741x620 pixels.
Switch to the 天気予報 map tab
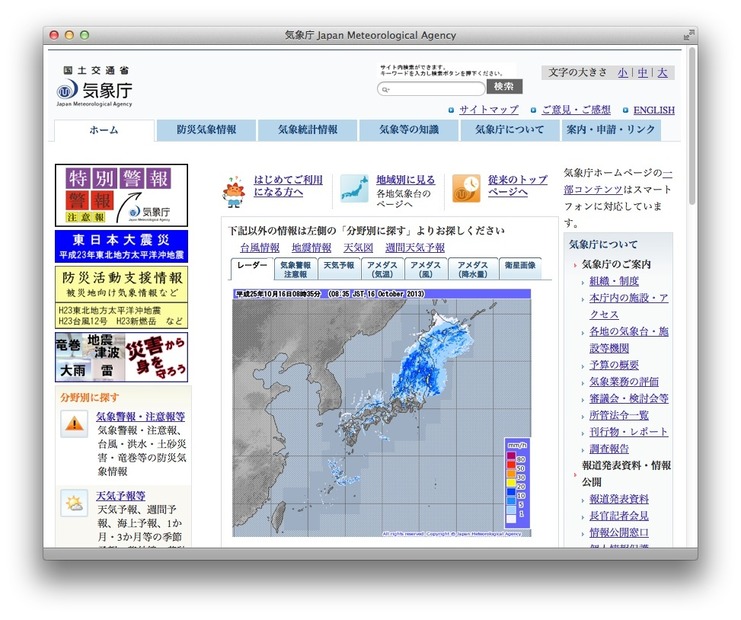pos(339,269)
